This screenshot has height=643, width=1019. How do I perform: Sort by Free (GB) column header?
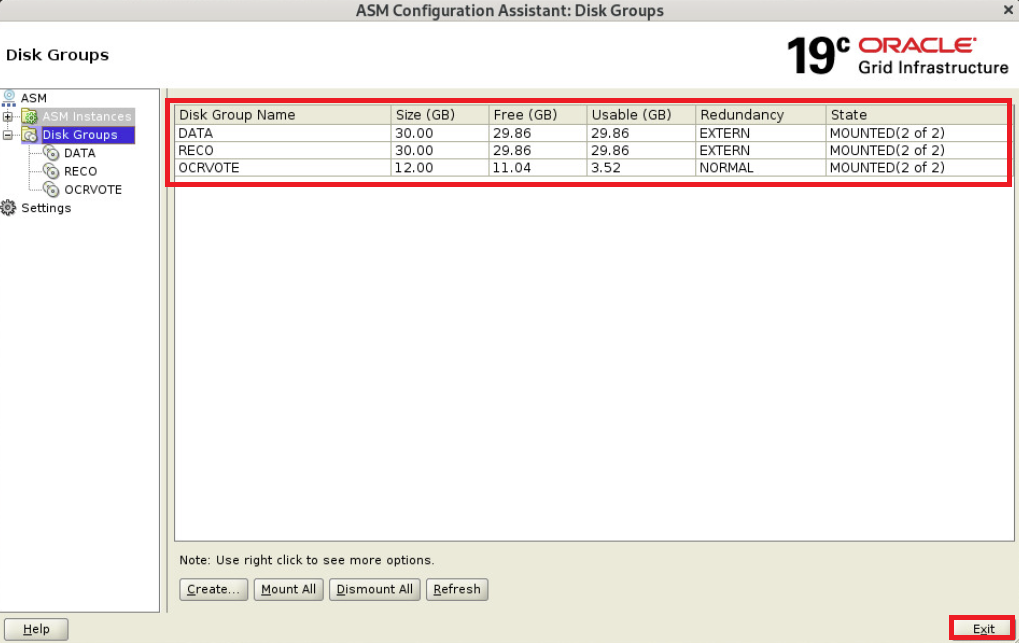(537, 115)
